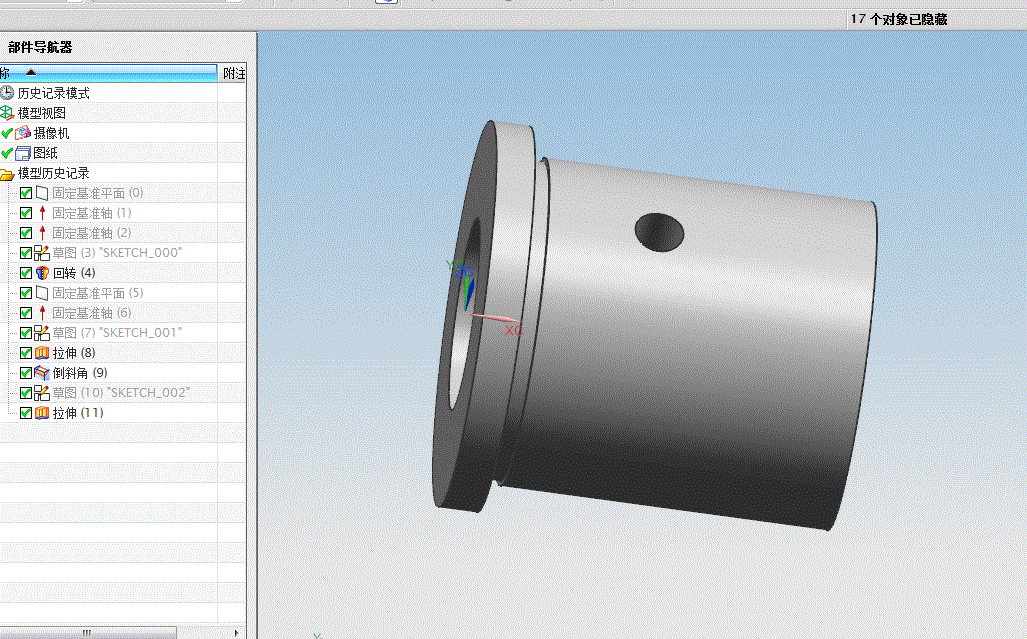Uncheck the 拉伸 (11) checkbox
The image size is (1027, 639).
pyautogui.click(x=26, y=413)
